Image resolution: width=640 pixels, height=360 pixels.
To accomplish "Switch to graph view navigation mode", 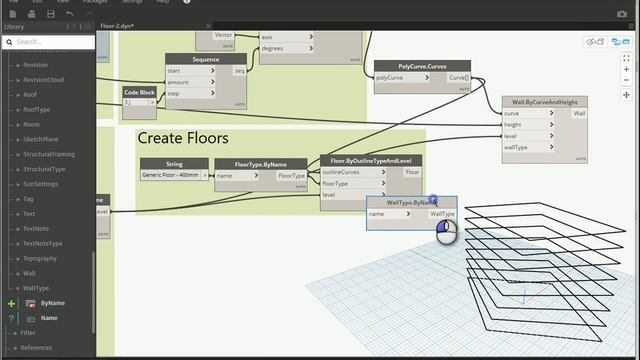I will click(x=620, y=42).
